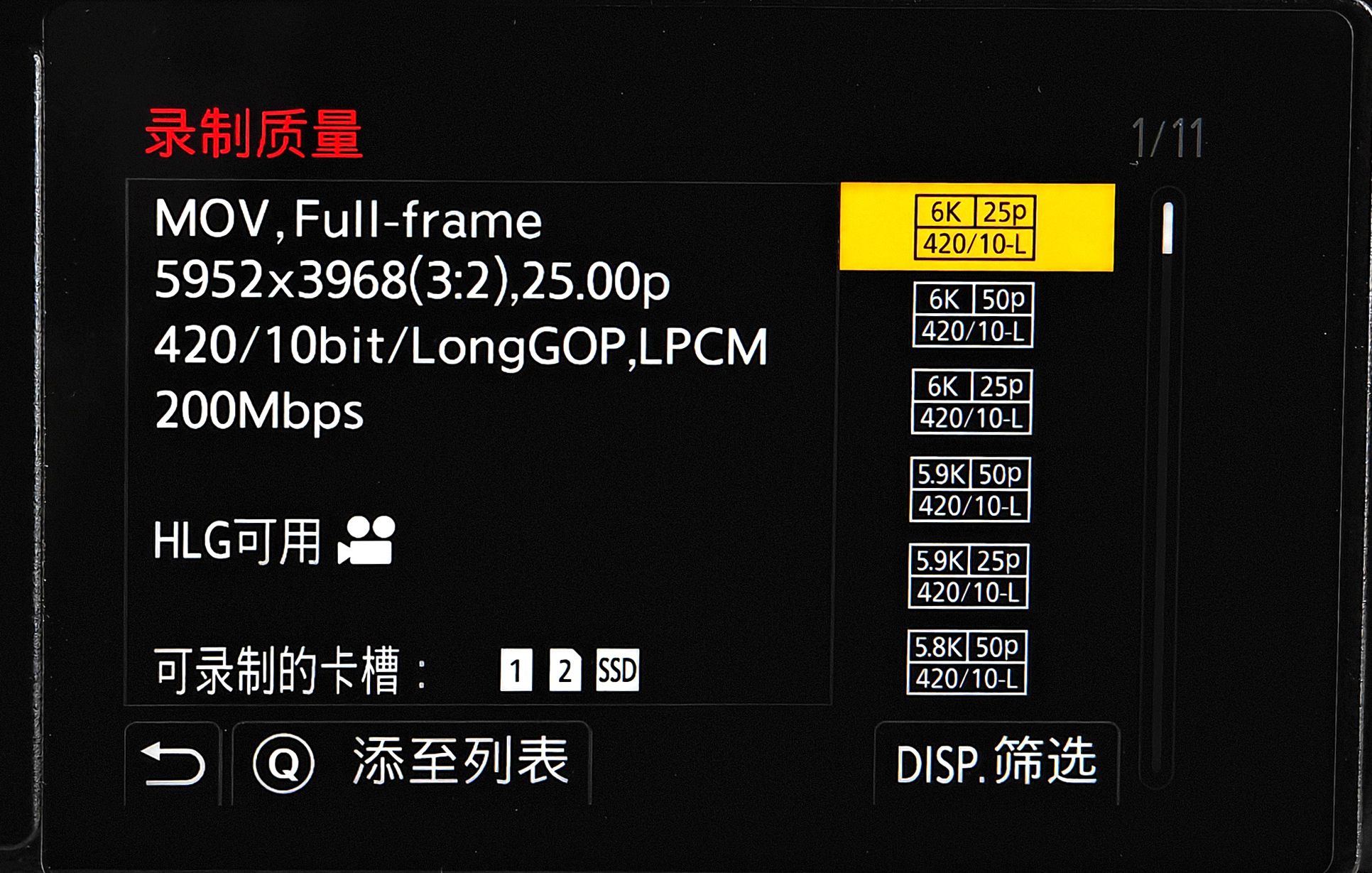Pick the 5.9K 25p 420/10-L option
Screen dimensions: 1372x873
(969, 576)
